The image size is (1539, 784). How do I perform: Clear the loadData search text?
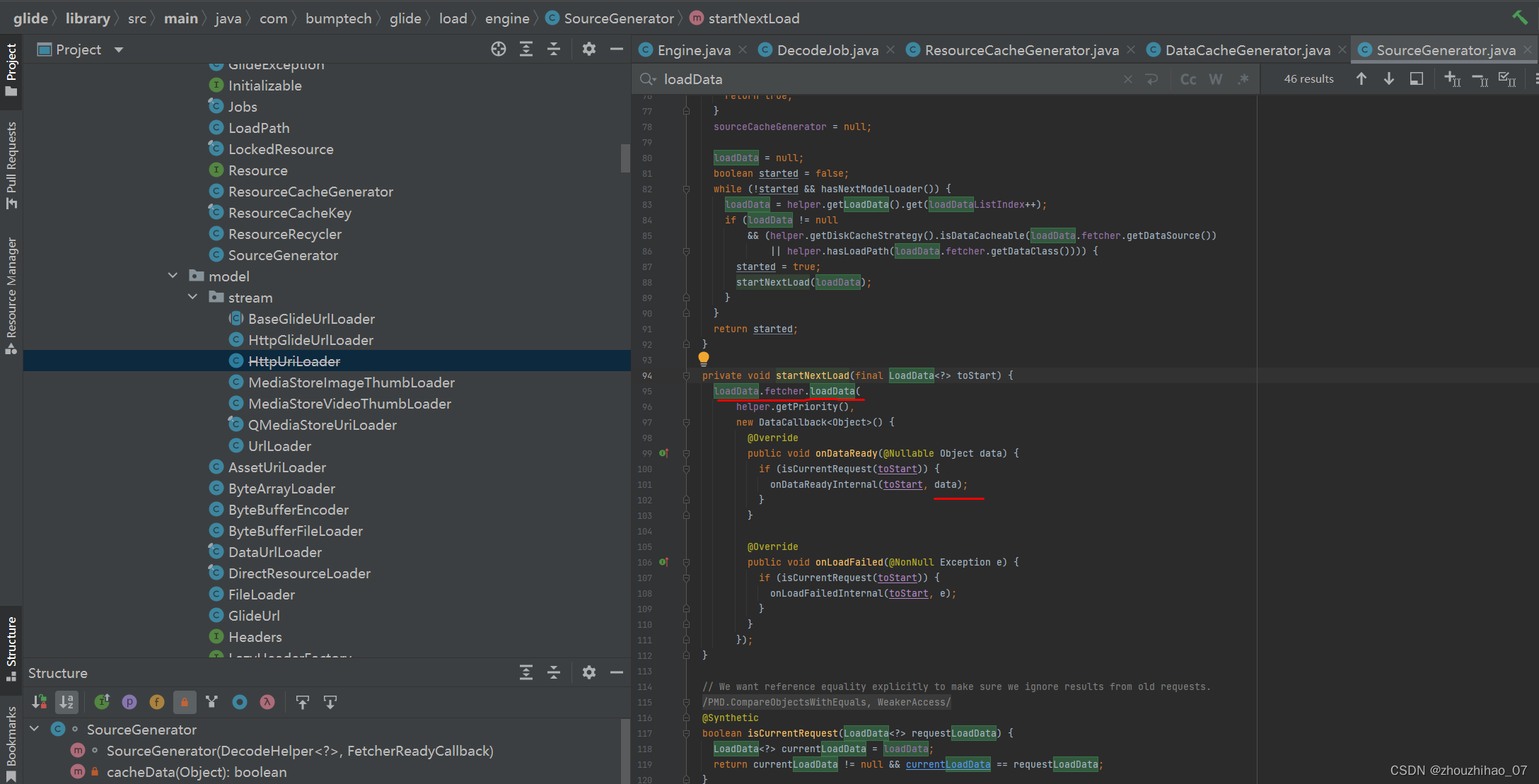point(1128,79)
